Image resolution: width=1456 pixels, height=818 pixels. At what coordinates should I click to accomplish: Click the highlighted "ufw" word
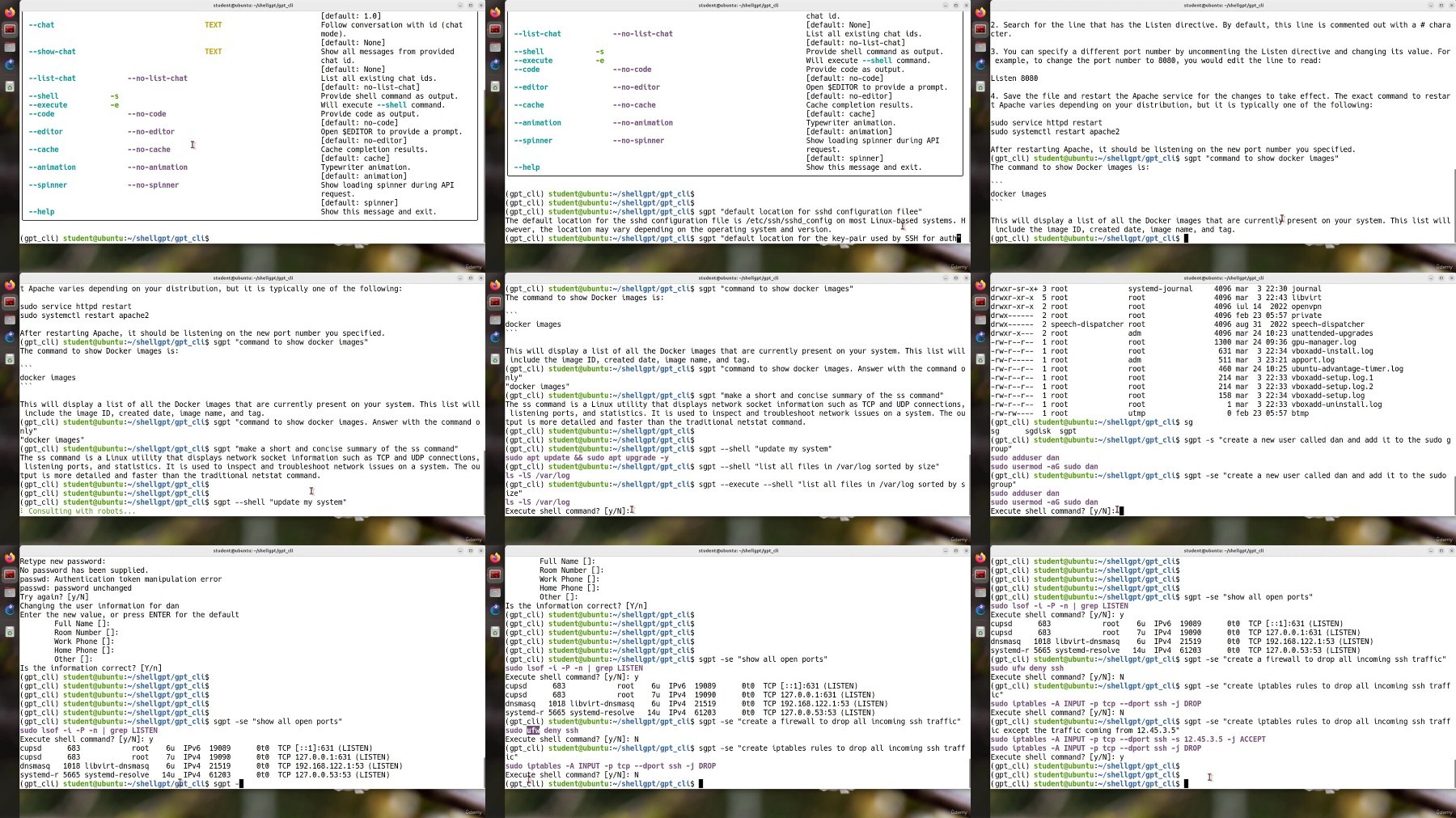[x=533, y=731]
